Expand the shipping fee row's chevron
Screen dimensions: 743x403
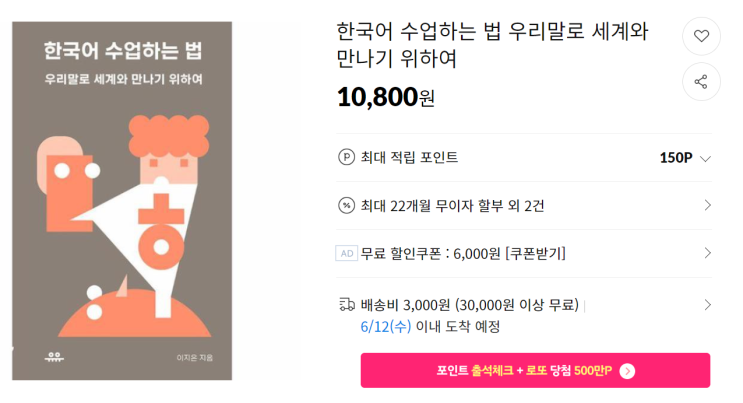[x=707, y=304]
